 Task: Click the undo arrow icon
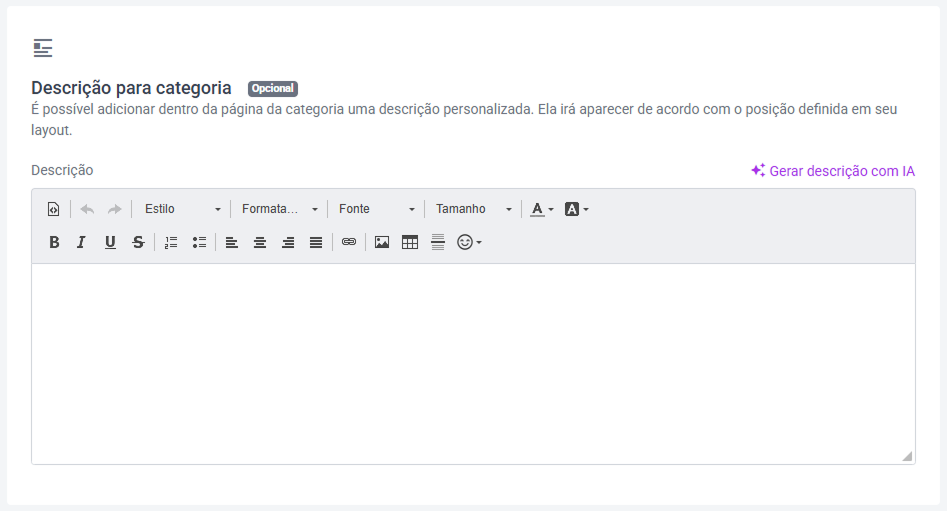[87, 209]
